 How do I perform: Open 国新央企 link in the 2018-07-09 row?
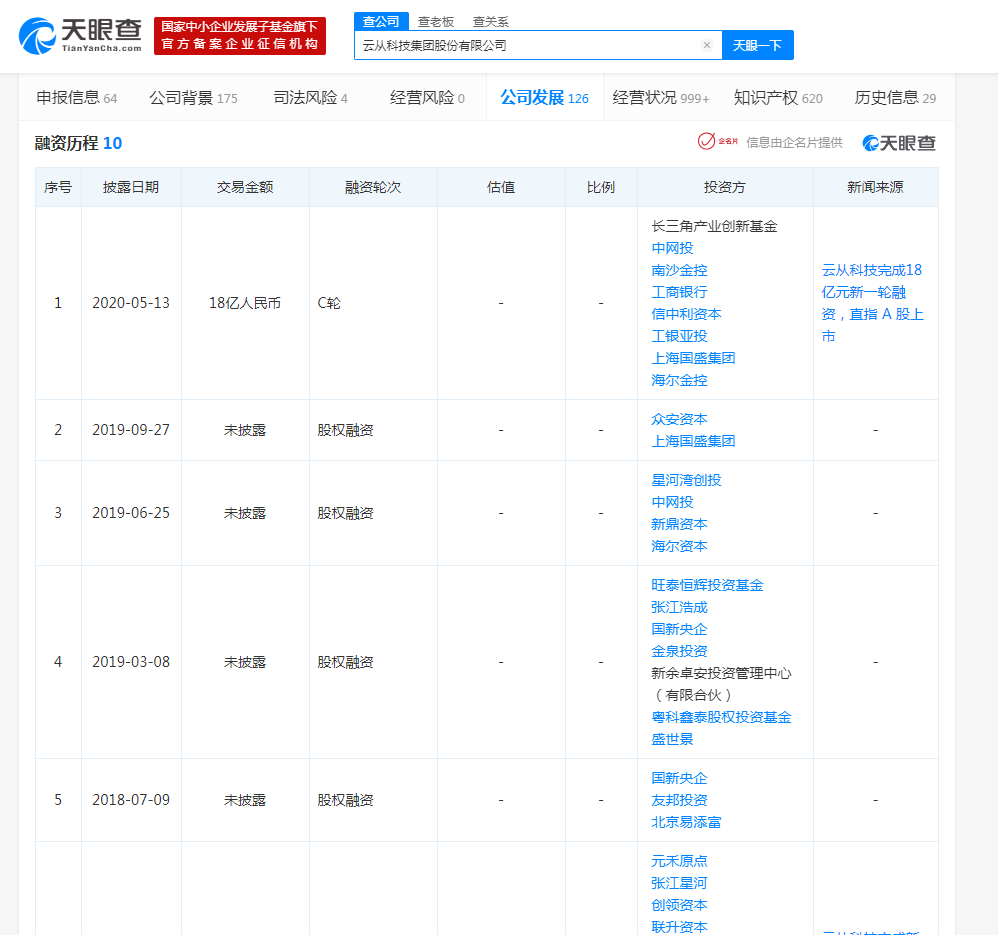point(679,778)
